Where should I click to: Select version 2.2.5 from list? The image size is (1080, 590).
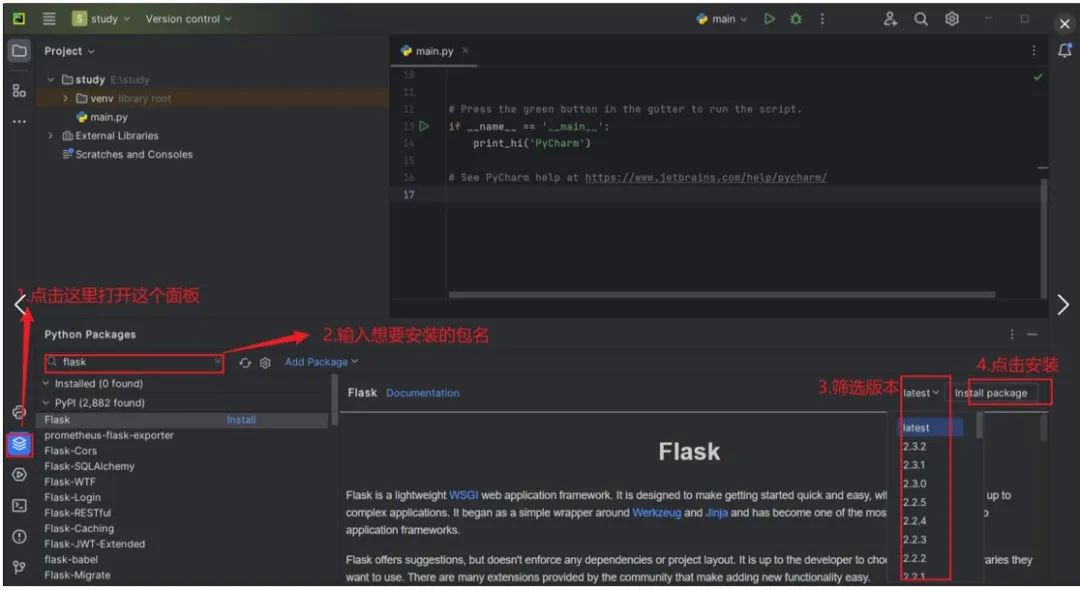point(915,502)
